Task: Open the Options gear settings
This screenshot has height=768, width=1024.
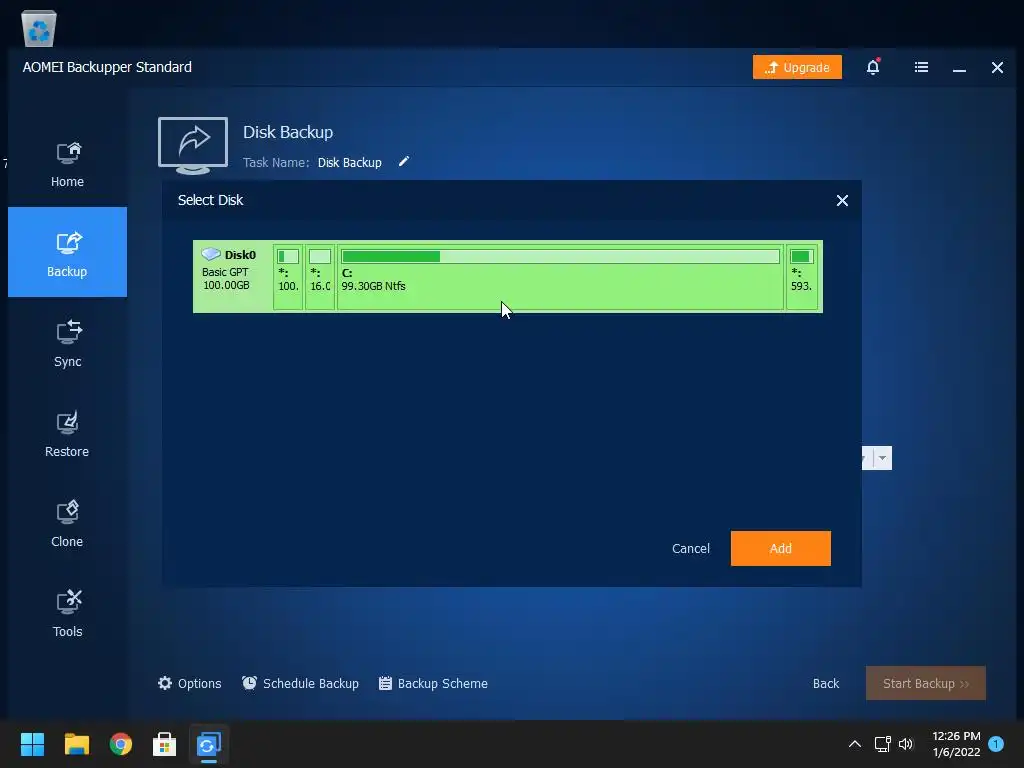Action: 189,683
